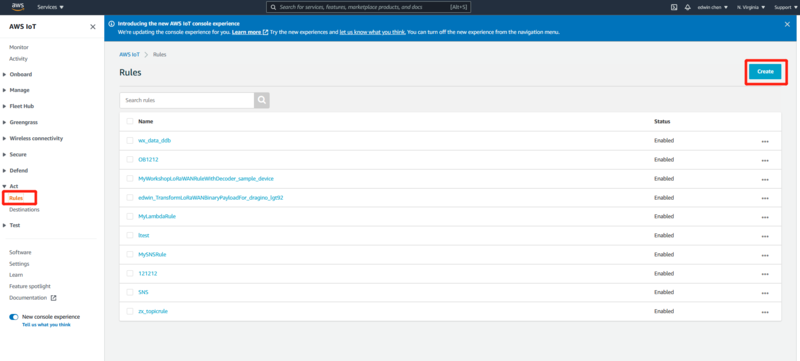Image resolution: width=800 pixels, height=361 pixels.
Task: Open the CloudShell terminal icon
Action: 673,7
